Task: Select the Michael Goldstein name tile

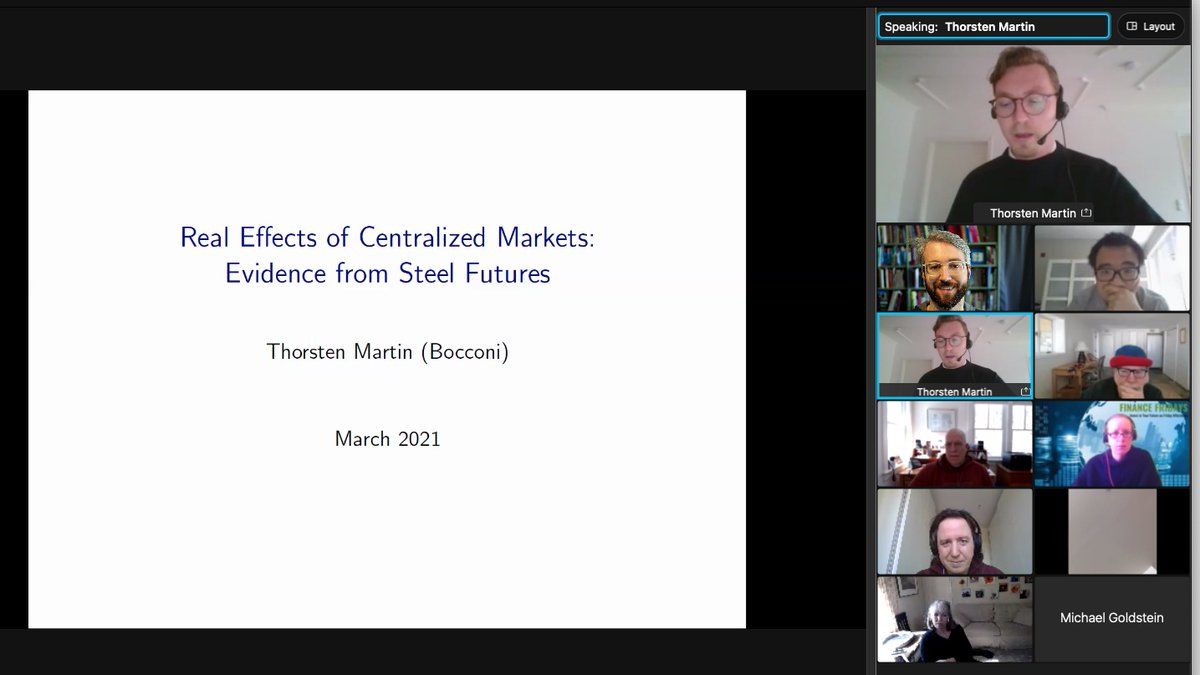Action: (x=1111, y=618)
